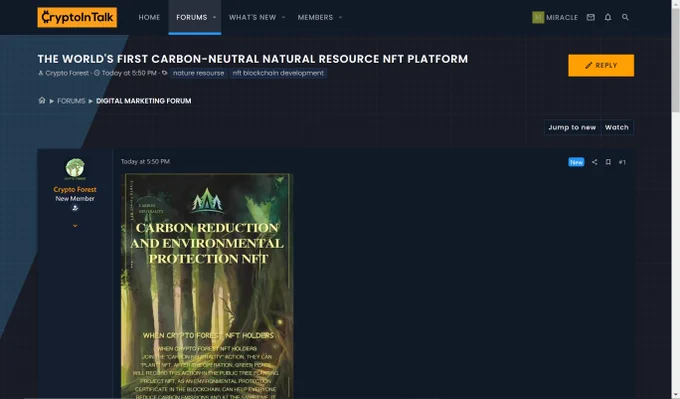Click the MIRACLE user avatar
680x399 pixels.
(x=538, y=17)
